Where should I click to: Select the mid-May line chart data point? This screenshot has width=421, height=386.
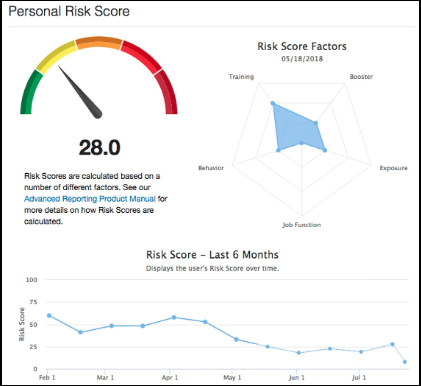tap(267, 347)
